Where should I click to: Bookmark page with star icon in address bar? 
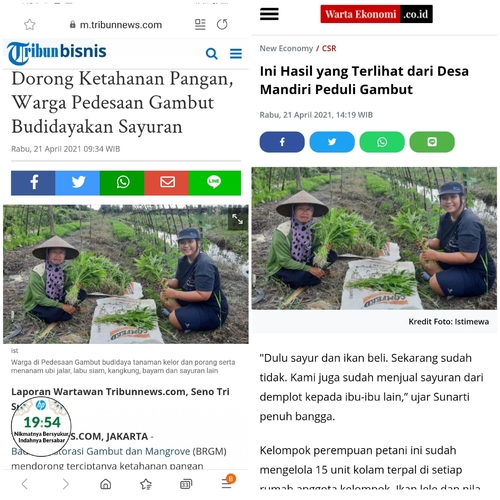pyautogui.click(x=30, y=25)
